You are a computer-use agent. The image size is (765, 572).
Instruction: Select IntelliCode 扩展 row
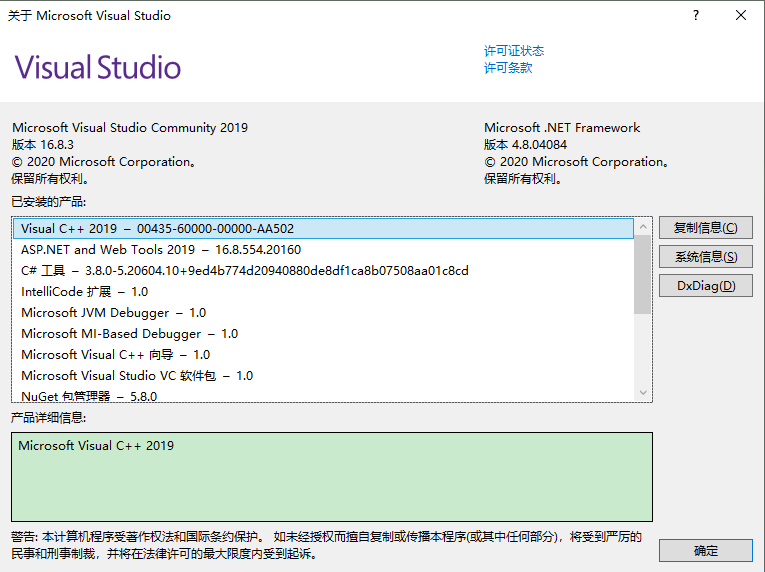point(323,291)
